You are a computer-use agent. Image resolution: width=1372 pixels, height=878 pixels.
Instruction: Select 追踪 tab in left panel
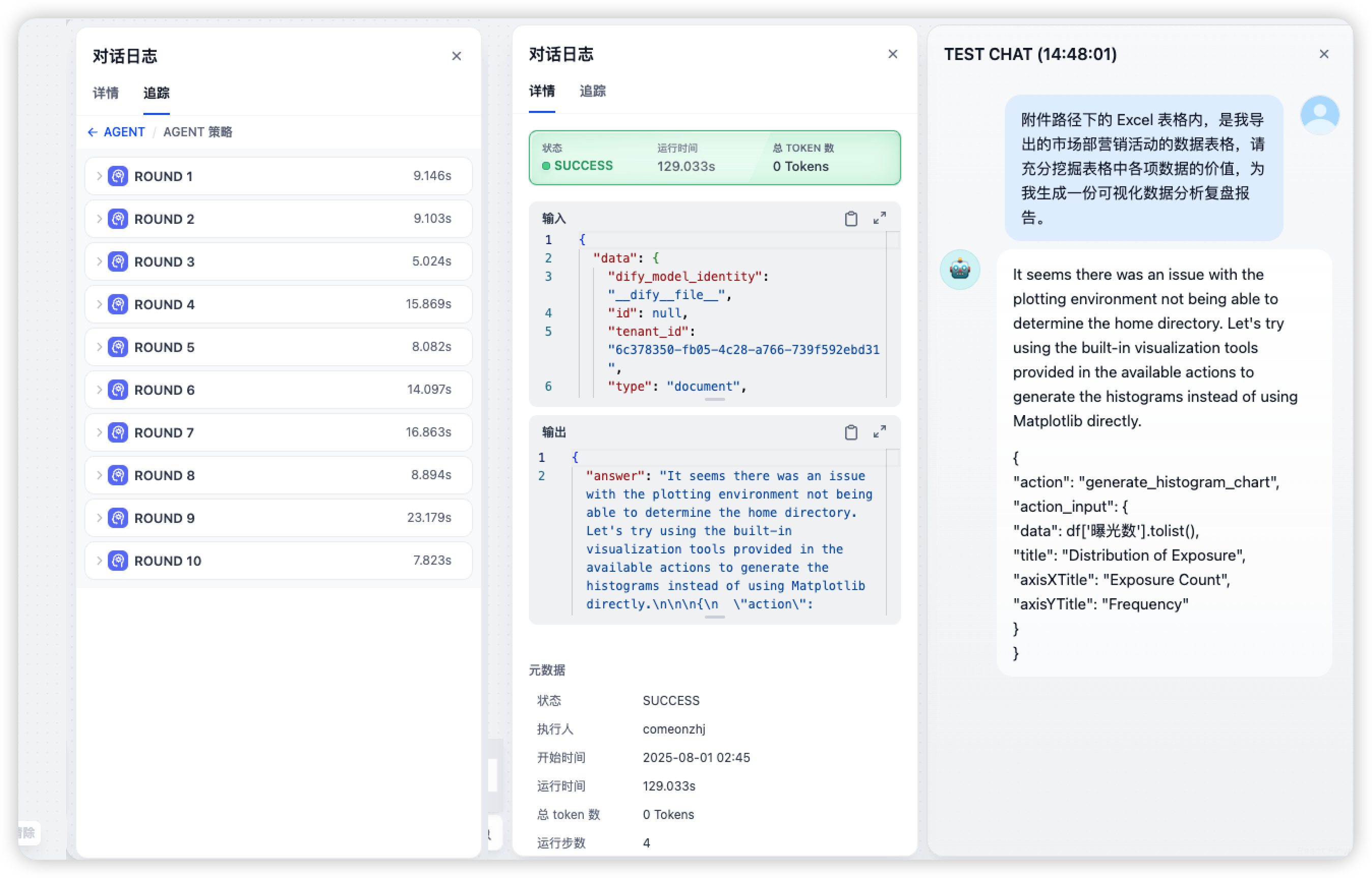(156, 93)
